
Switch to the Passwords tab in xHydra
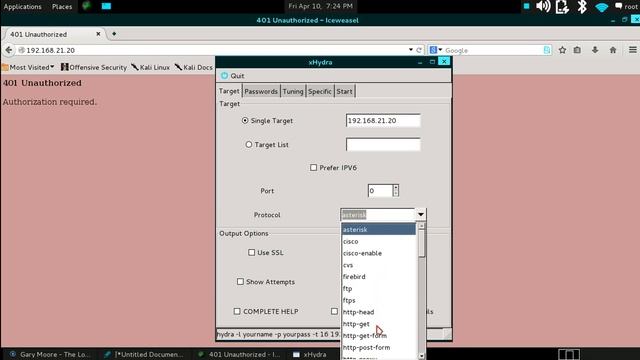261,91
